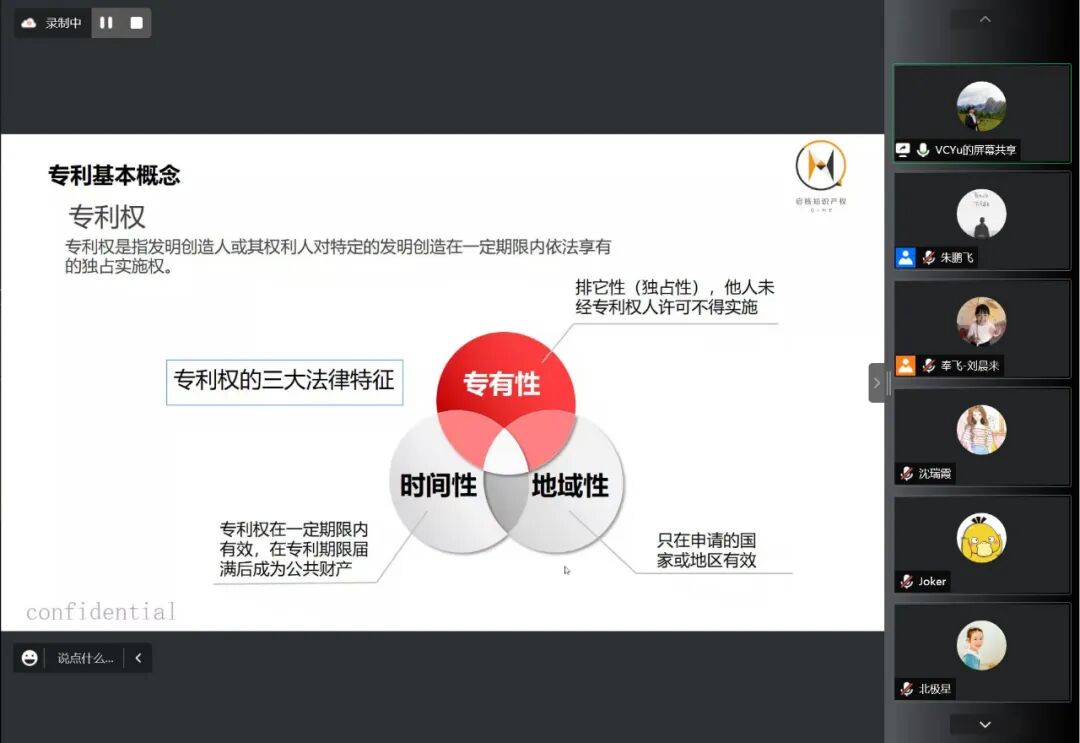The image size is (1080, 743).
Task: Open the emoji picker in the chat bar
Action: pos(30,658)
